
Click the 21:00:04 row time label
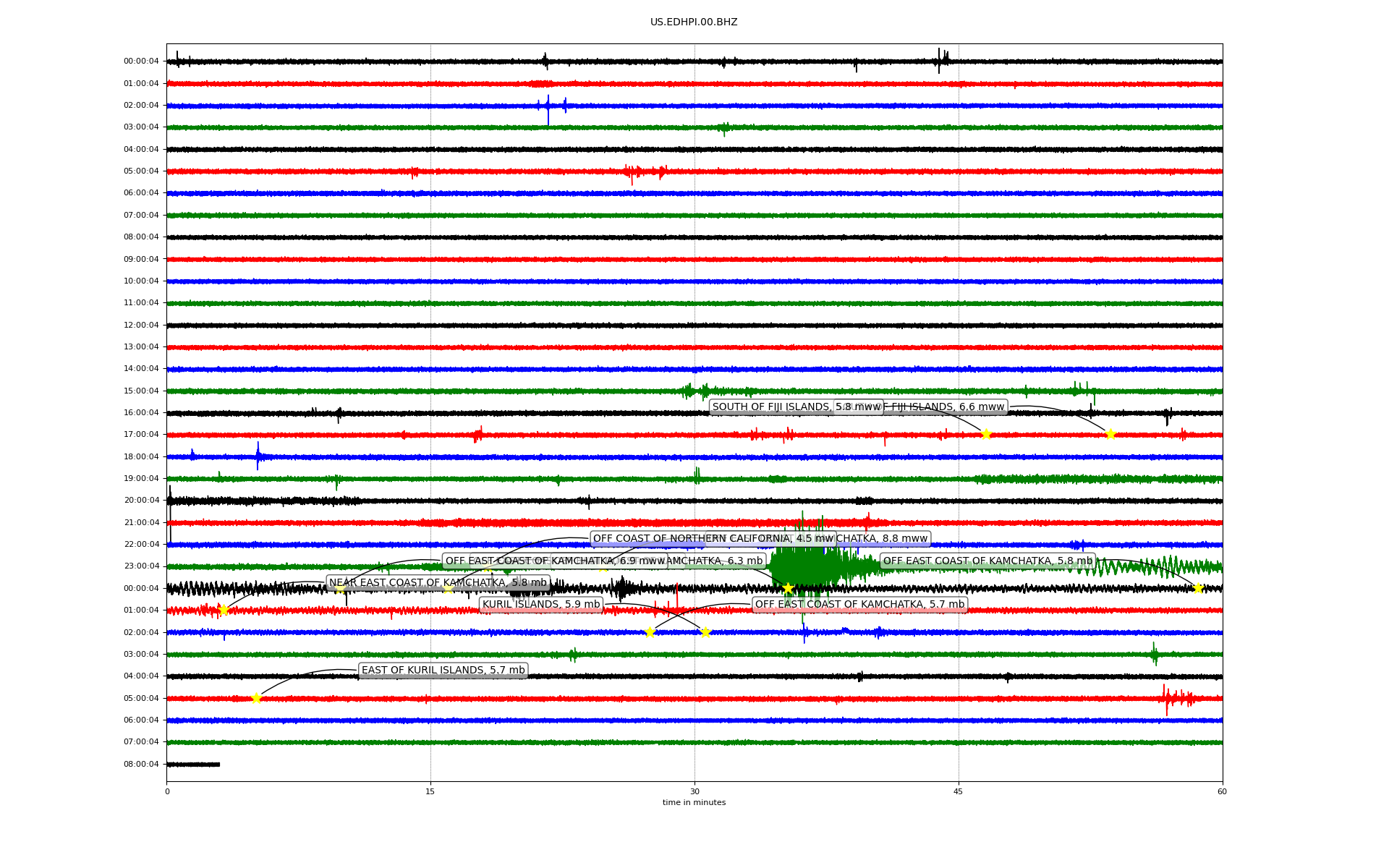(x=141, y=522)
